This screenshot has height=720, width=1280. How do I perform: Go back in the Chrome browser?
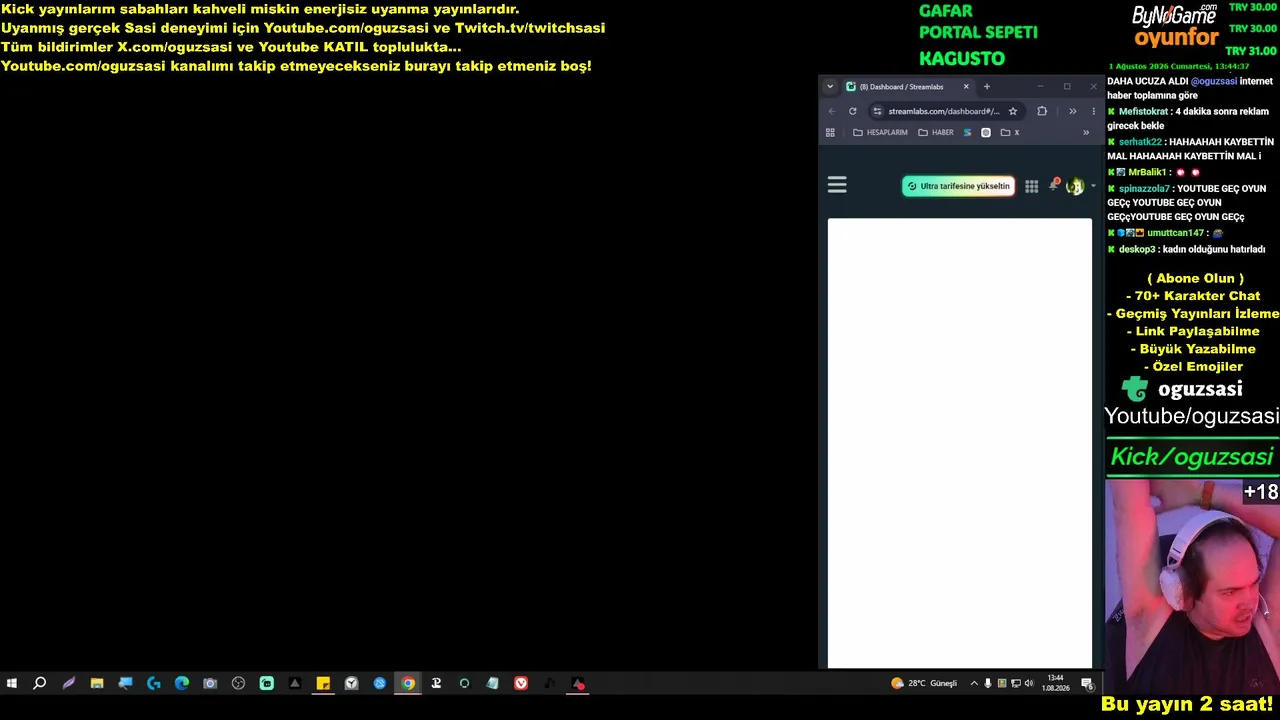pos(831,111)
